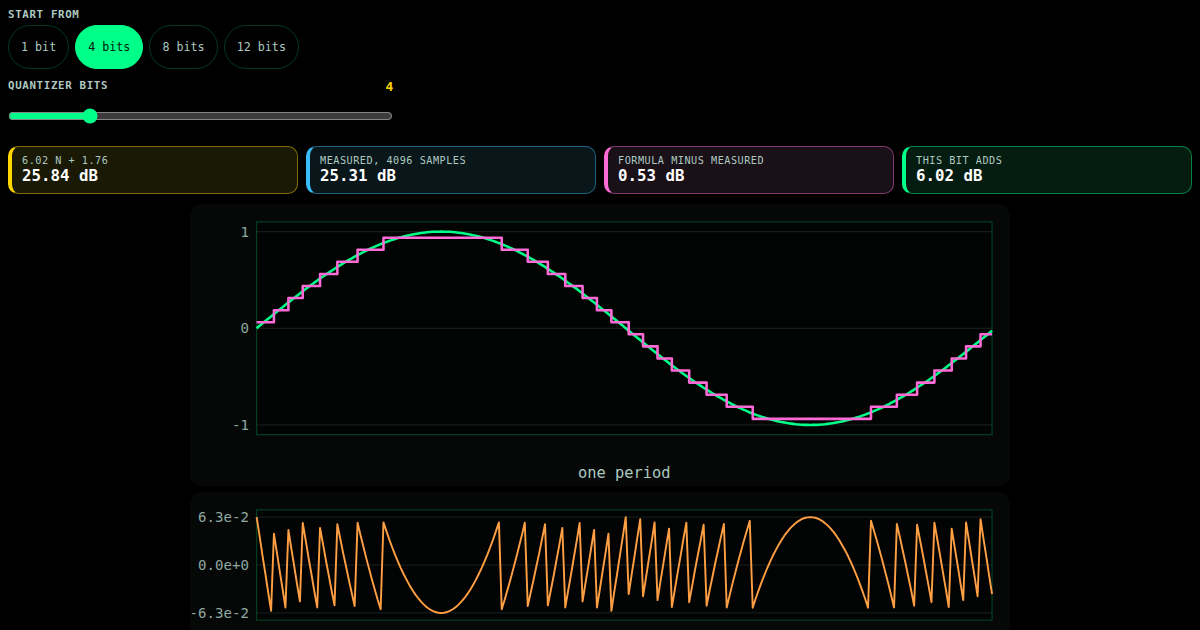Viewport: 1200px width, 630px height.
Task: Click the quantizer bits slider handle
Action: [x=90, y=116]
